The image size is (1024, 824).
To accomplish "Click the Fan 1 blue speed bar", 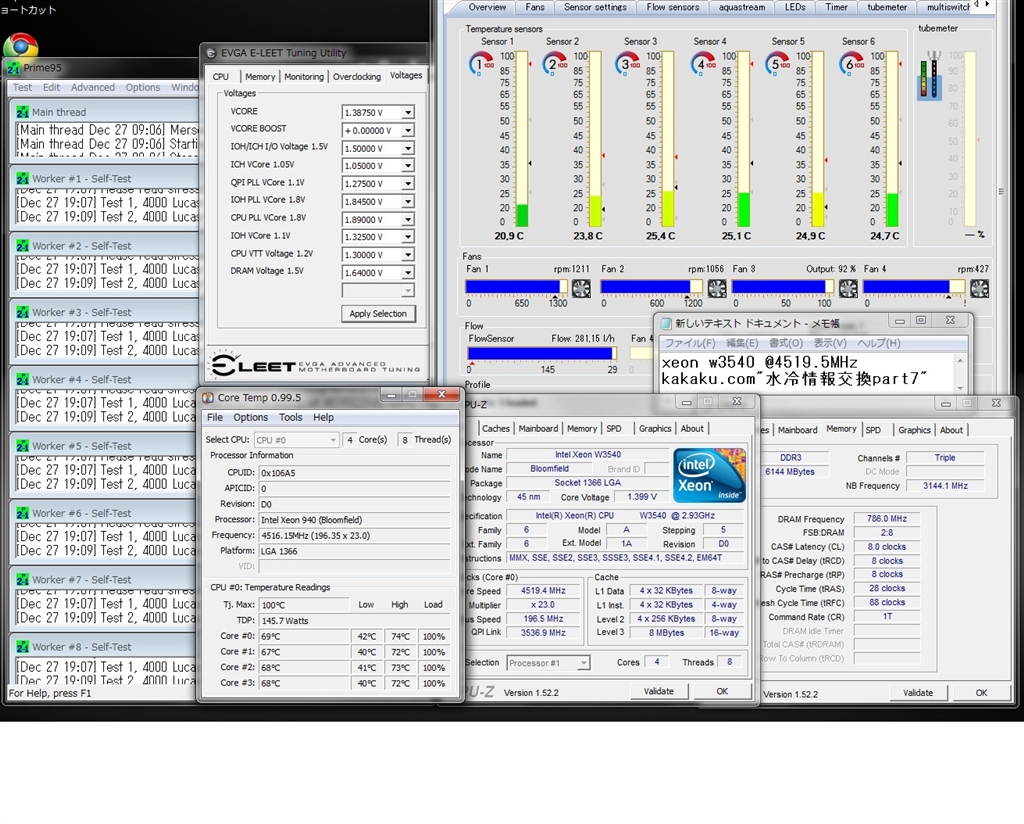I will pos(513,287).
